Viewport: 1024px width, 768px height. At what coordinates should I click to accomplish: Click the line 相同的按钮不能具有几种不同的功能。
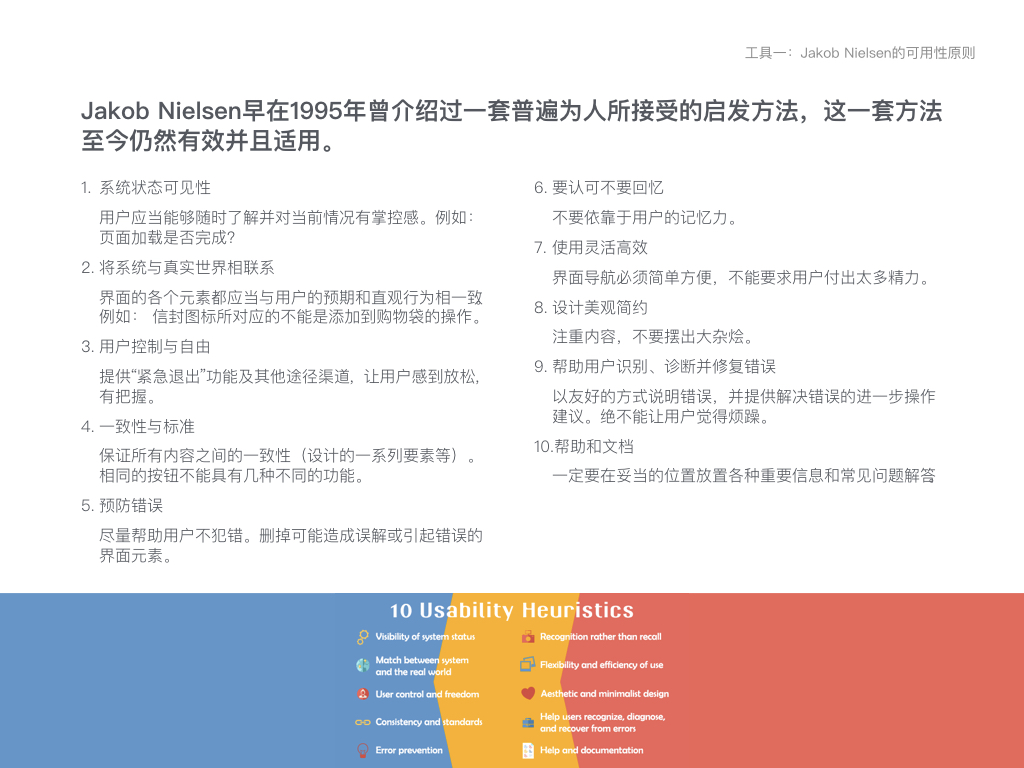[x=232, y=475]
